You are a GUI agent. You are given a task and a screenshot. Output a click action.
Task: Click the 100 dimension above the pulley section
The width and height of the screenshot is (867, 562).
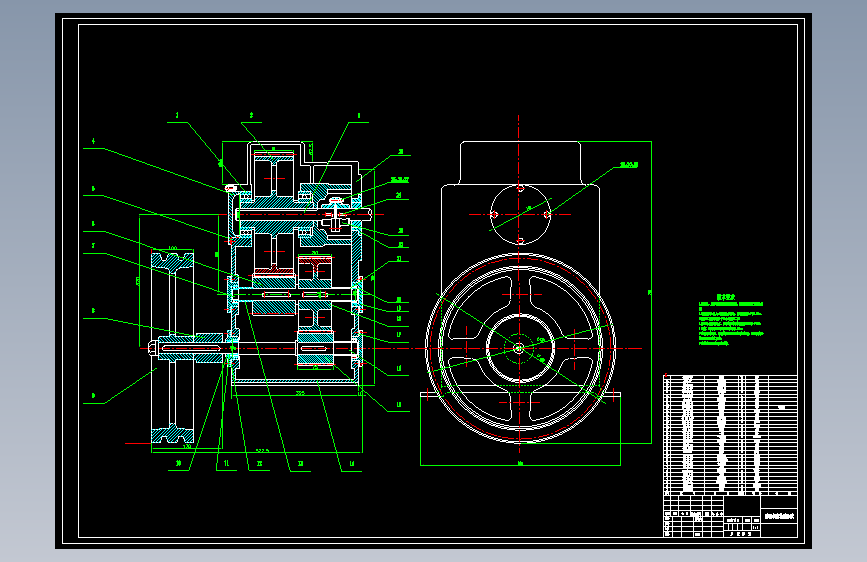[x=173, y=248]
